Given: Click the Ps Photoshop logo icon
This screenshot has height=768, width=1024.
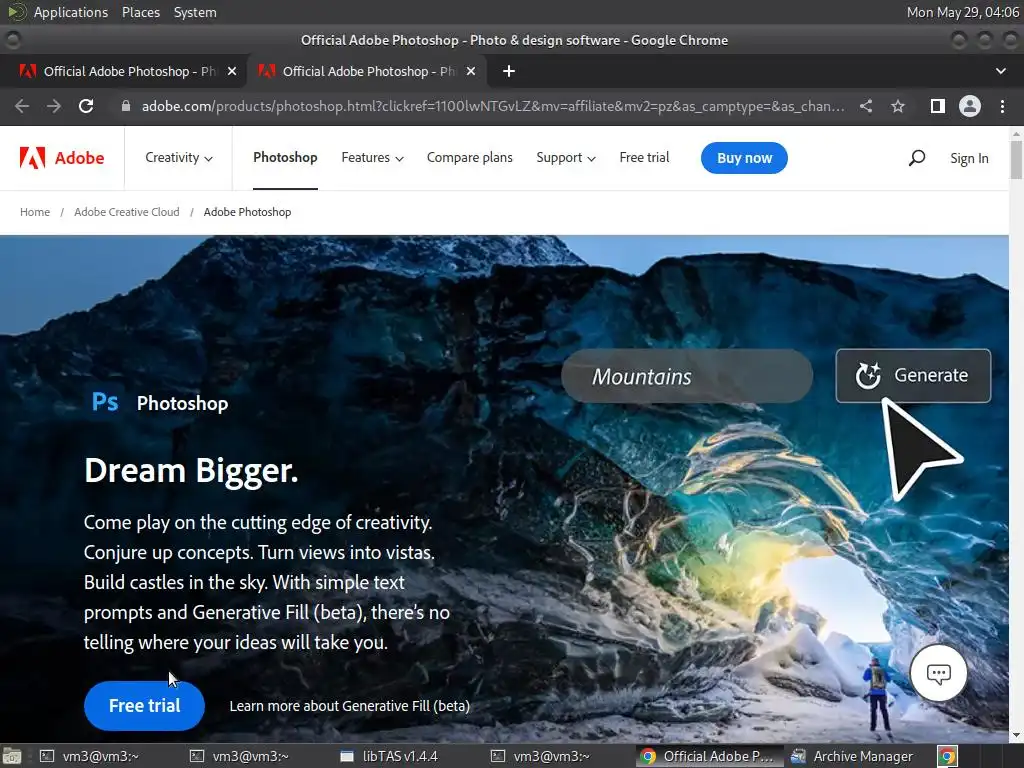Looking at the screenshot, I should tap(104, 402).
